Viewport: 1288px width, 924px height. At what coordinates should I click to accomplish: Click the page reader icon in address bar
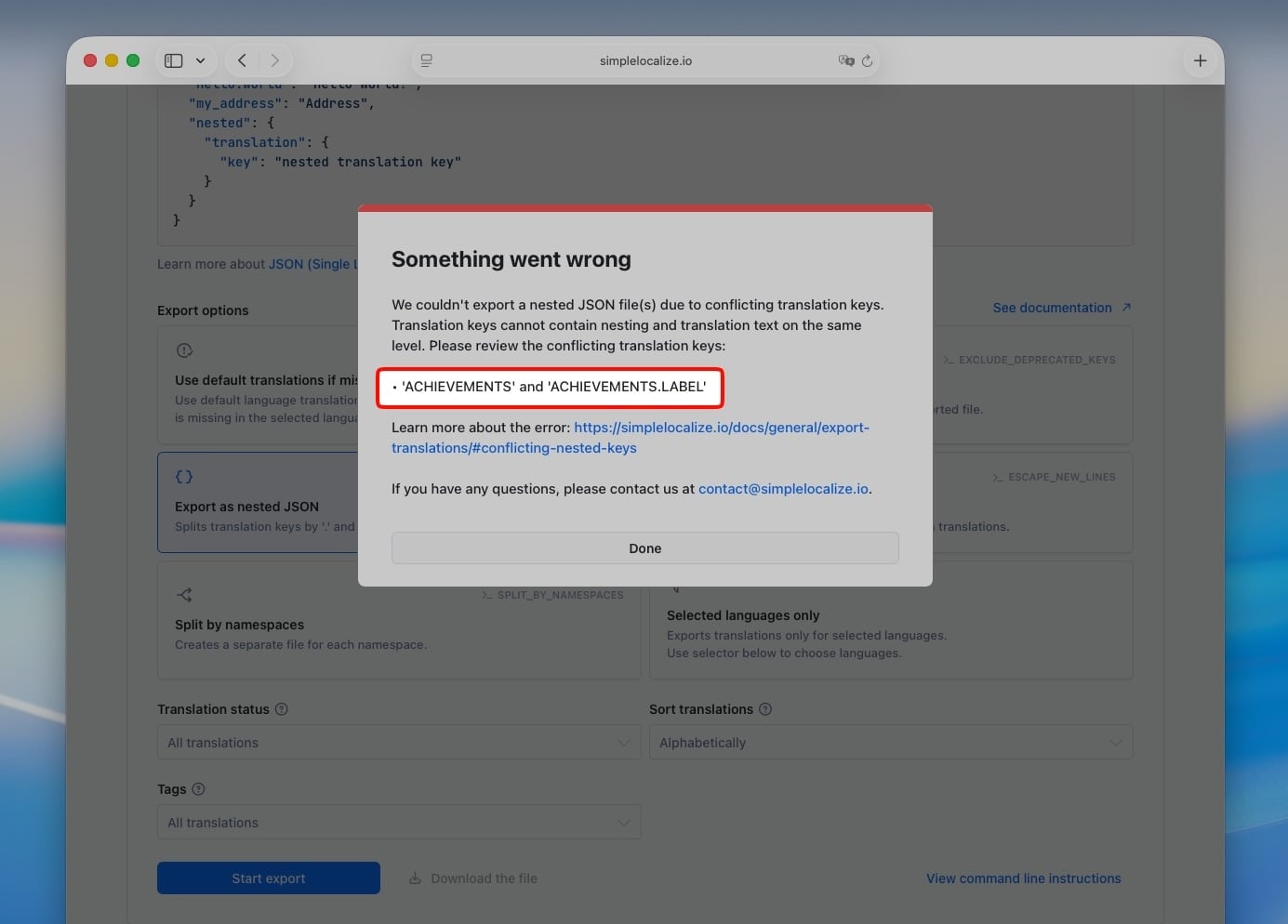[426, 60]
